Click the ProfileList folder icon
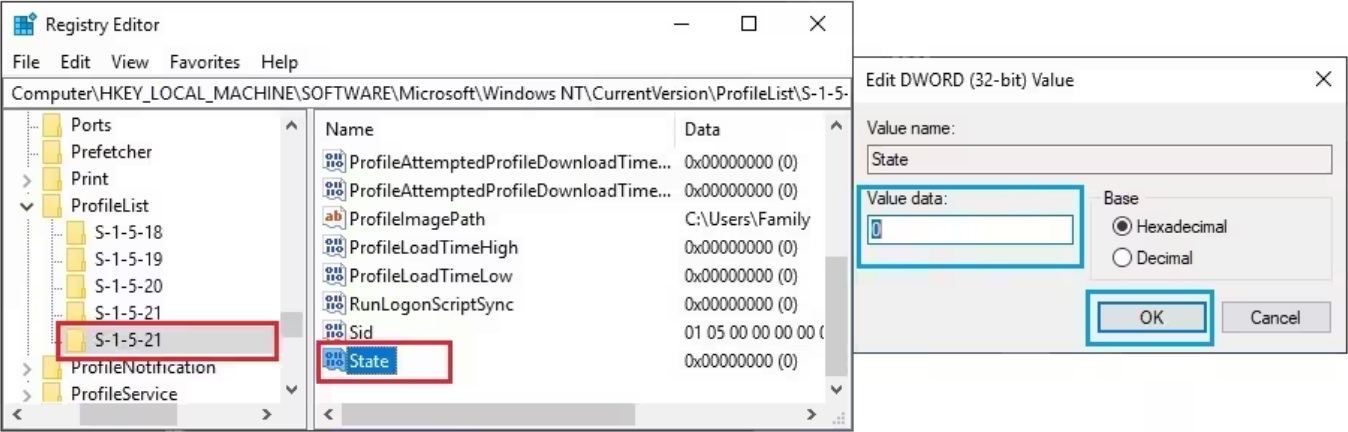The width and height of the screenshot is (1348, 432). click(52, 206)
